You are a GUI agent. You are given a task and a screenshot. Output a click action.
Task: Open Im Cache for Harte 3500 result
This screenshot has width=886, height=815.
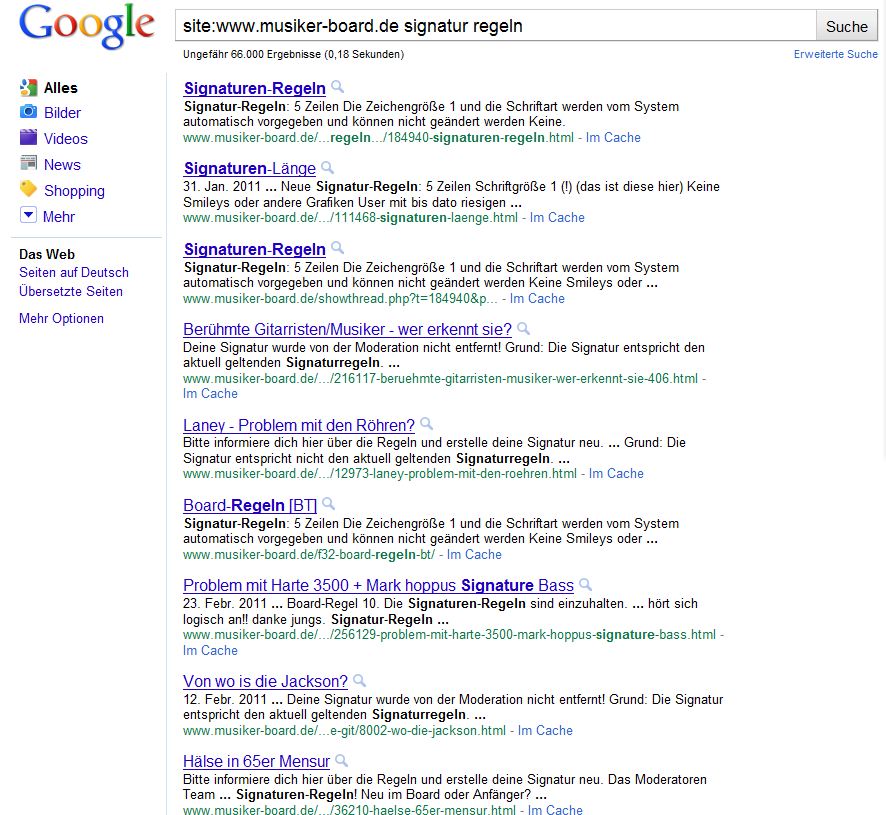point(210,651)
